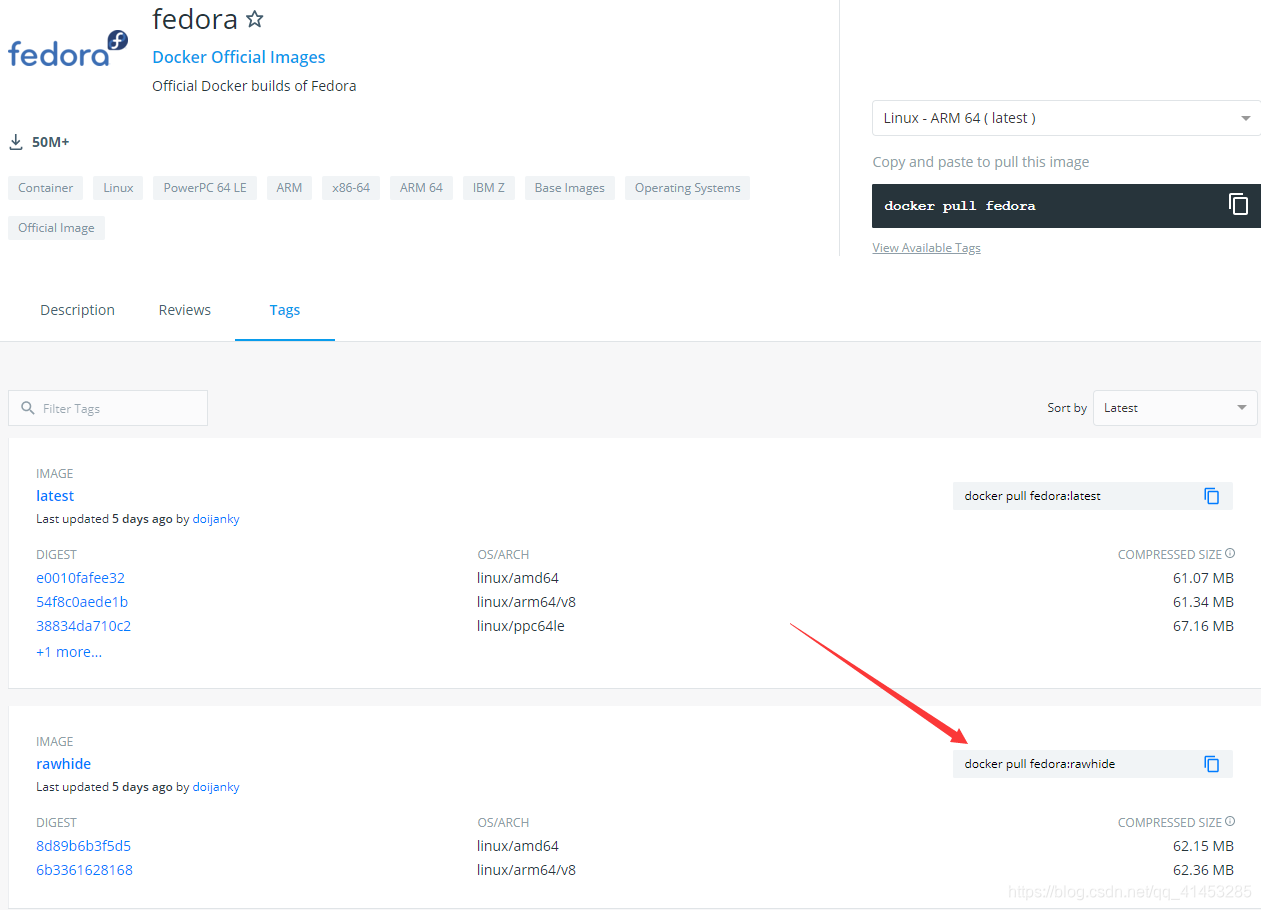Click the PowerPC 64 LE tag
Screen dimensions: 1261x910
[x=205, y=188]
